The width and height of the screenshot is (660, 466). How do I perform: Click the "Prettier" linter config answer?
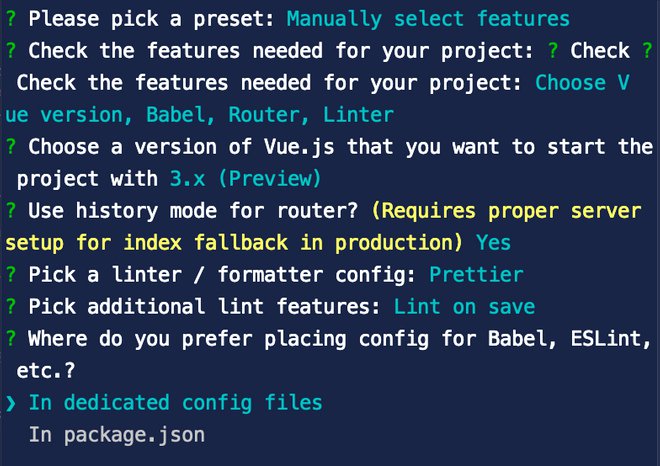tap(476, 275)
